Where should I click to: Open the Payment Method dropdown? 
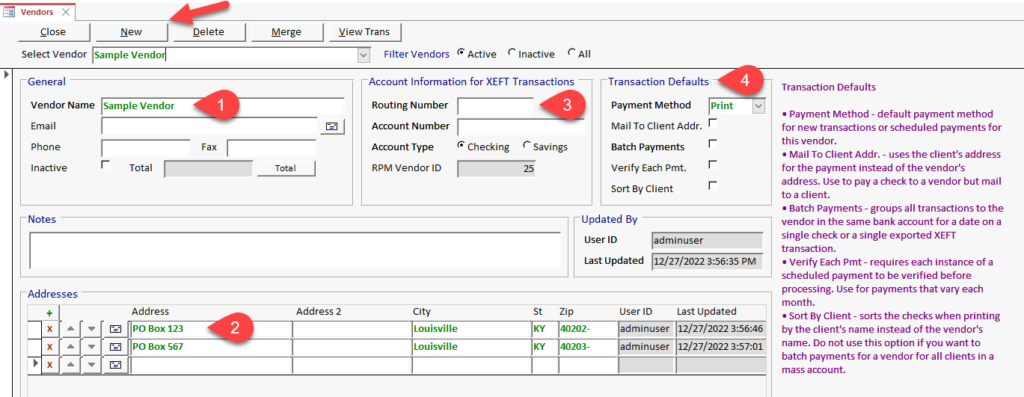tap(758, 105)
